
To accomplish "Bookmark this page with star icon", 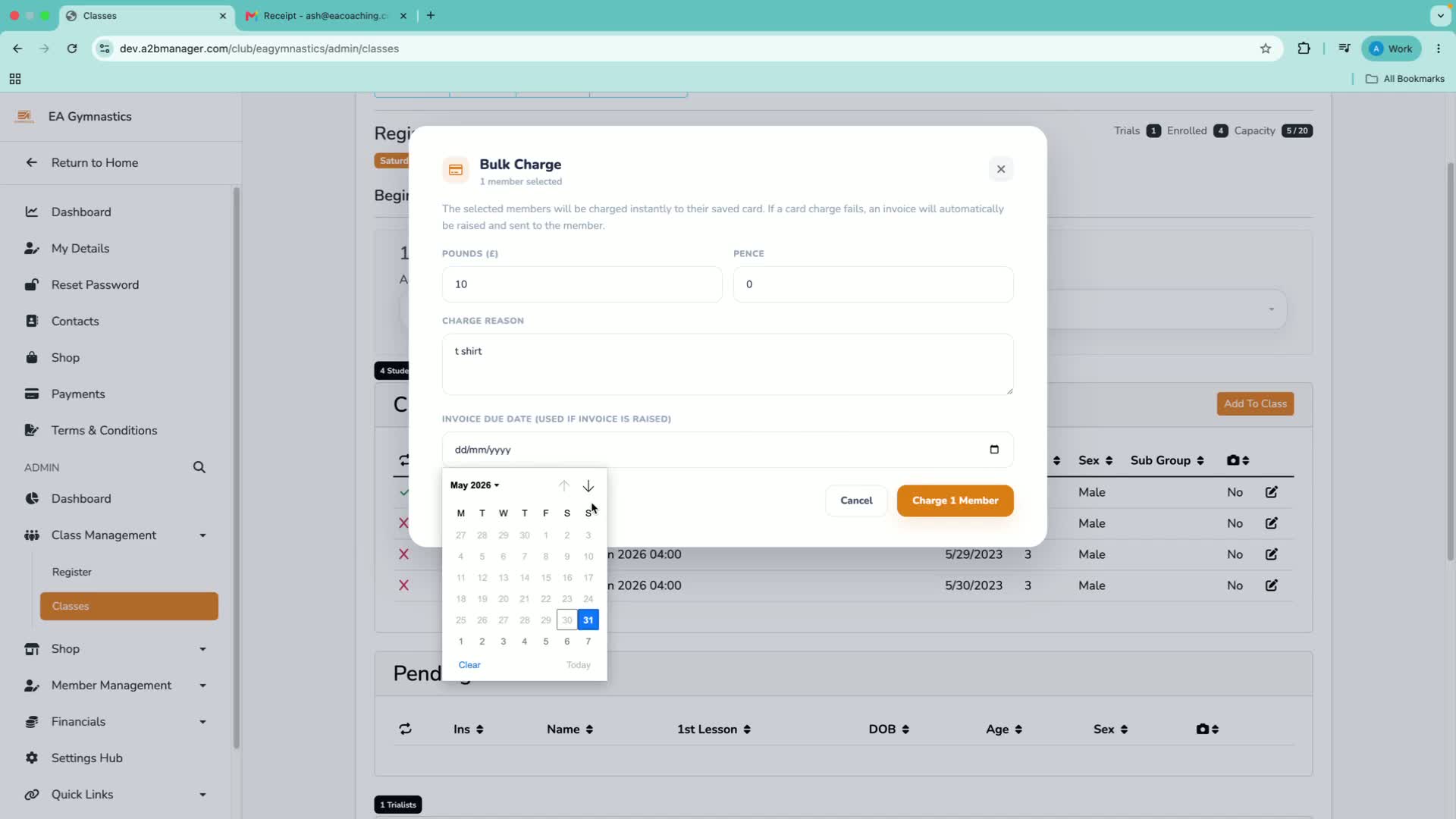I will coord(1266,49).
